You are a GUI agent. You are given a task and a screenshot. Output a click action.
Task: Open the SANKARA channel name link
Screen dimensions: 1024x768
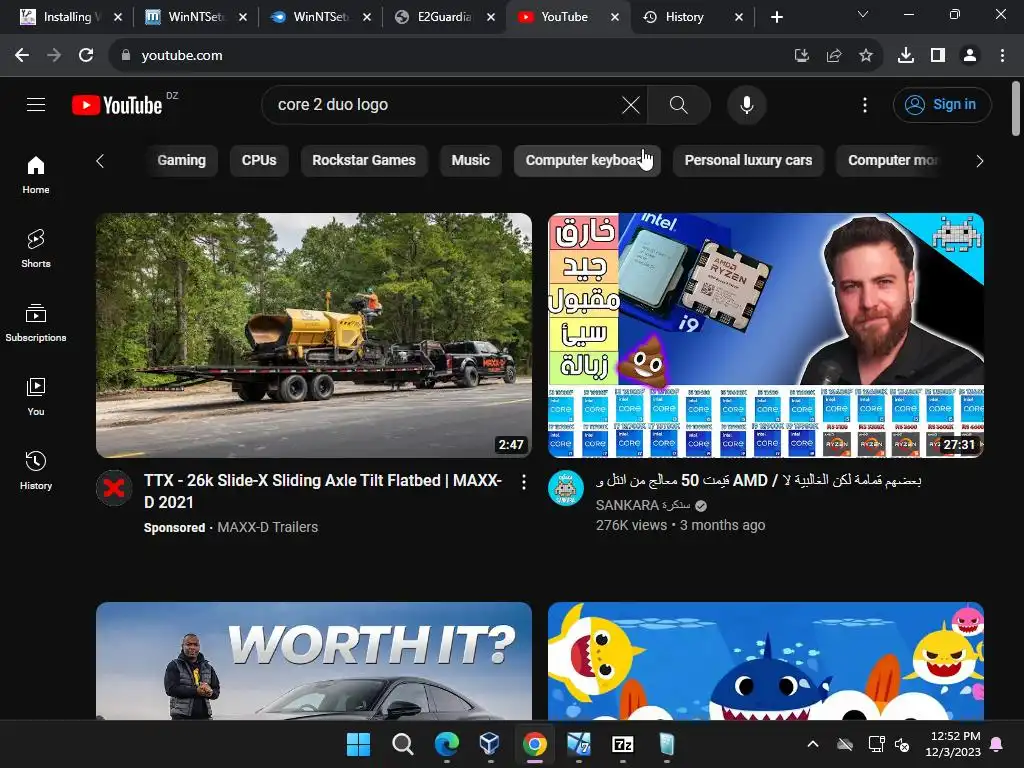643,505
